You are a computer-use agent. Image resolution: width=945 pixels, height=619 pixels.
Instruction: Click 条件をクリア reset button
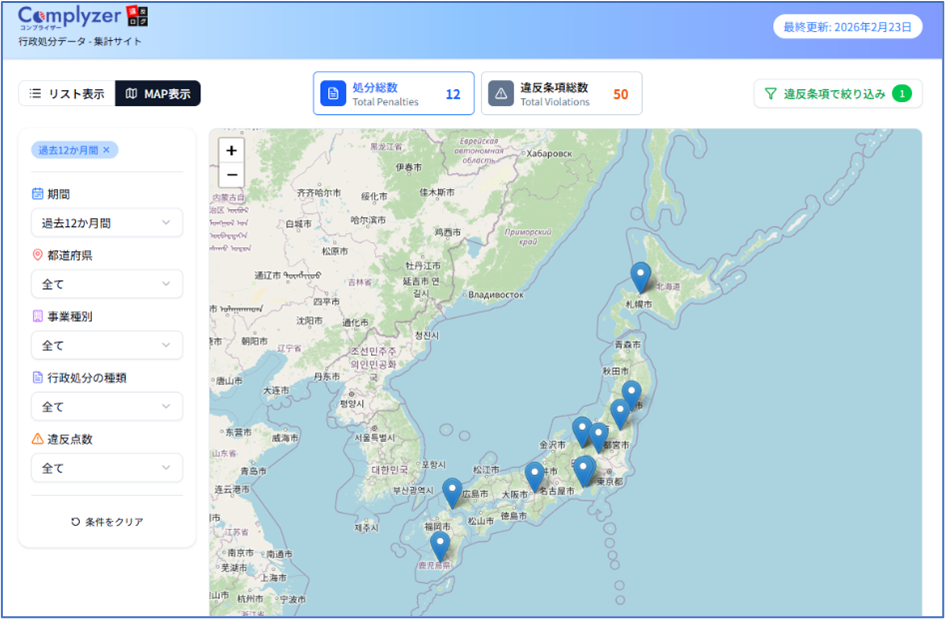pyautogui.click(x=107, y=522)
